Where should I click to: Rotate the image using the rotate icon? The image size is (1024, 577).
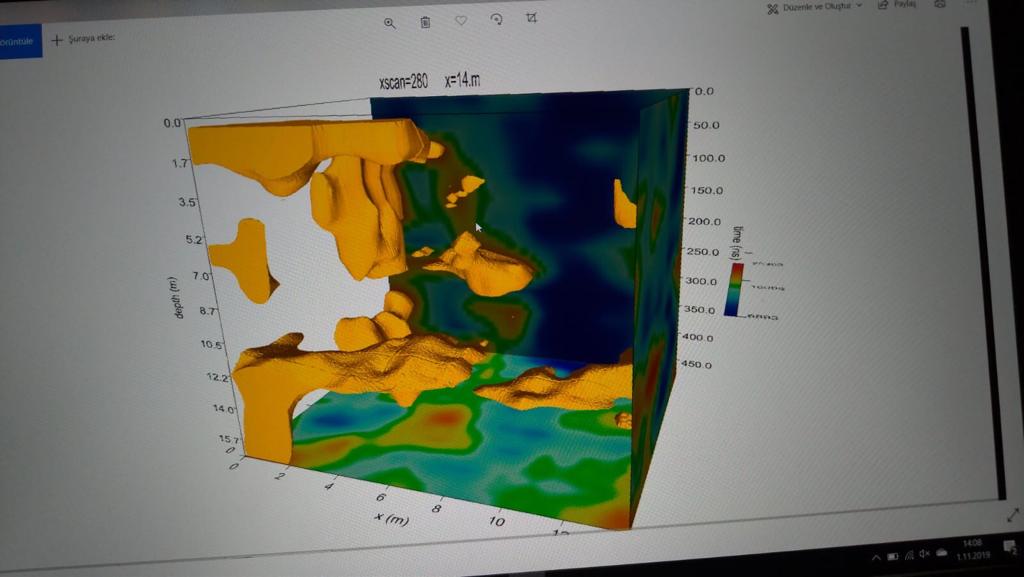(x=496, y=20)
